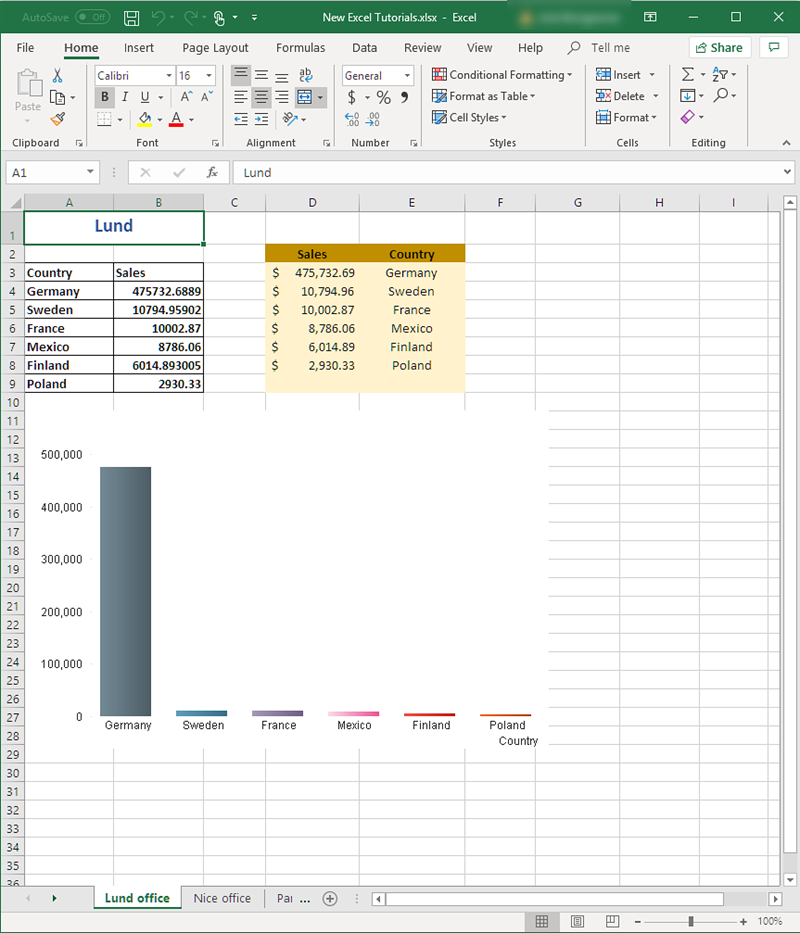Click the Increase Decimal icon
800x933 pixels.
click(x=349, y=119)
